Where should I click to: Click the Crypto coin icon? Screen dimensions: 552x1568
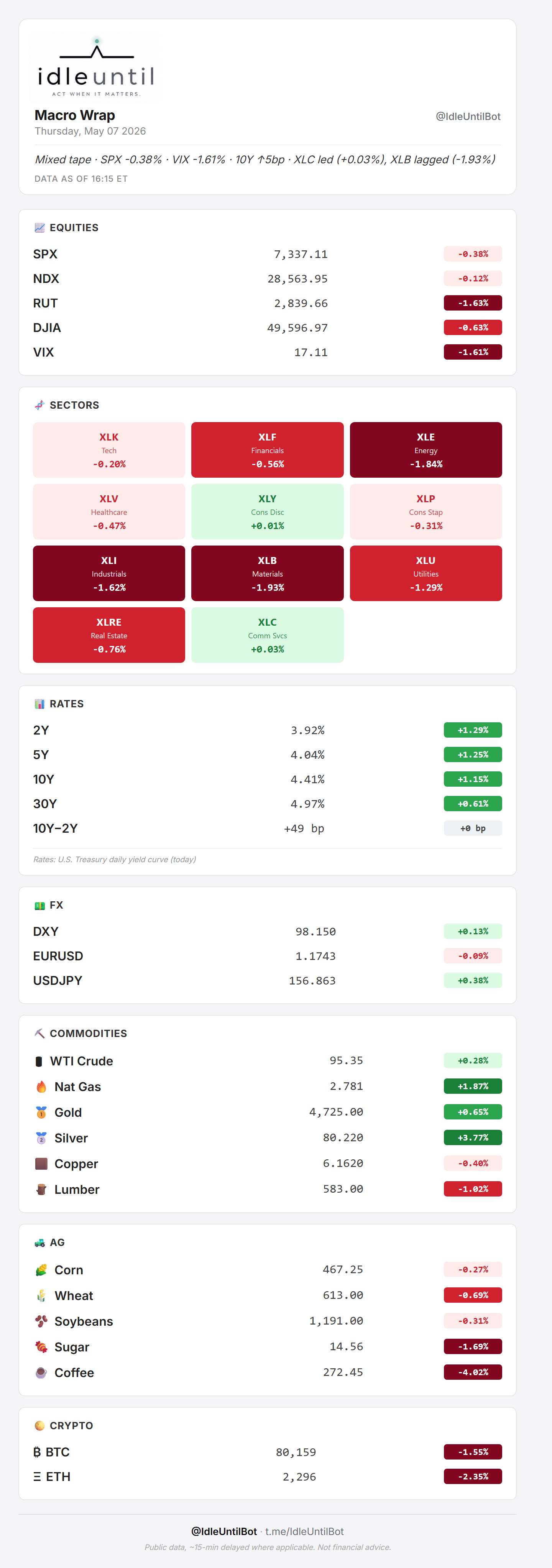click(x=39, y=1425)
